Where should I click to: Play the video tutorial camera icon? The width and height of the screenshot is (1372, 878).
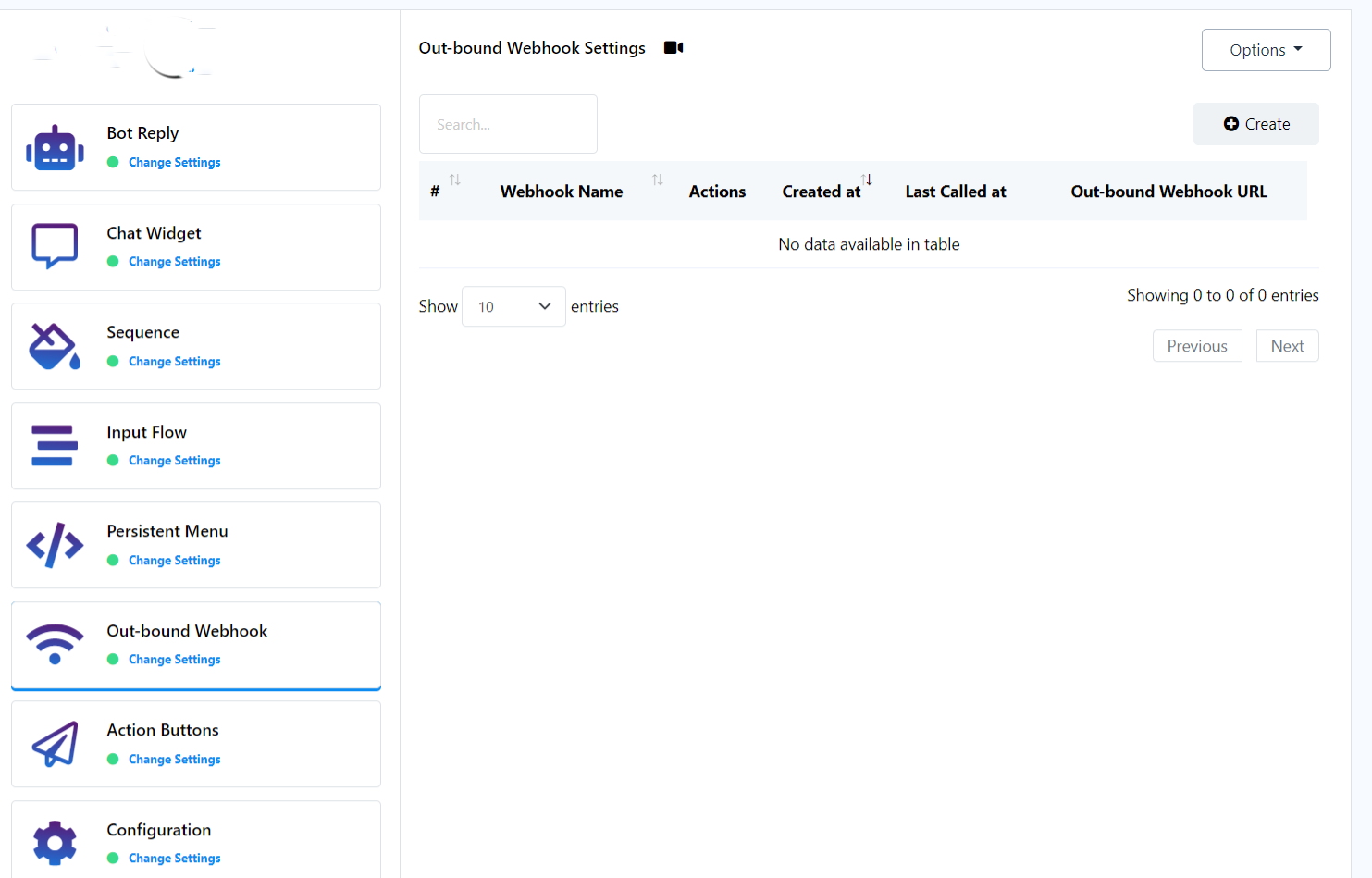[674, 48]
